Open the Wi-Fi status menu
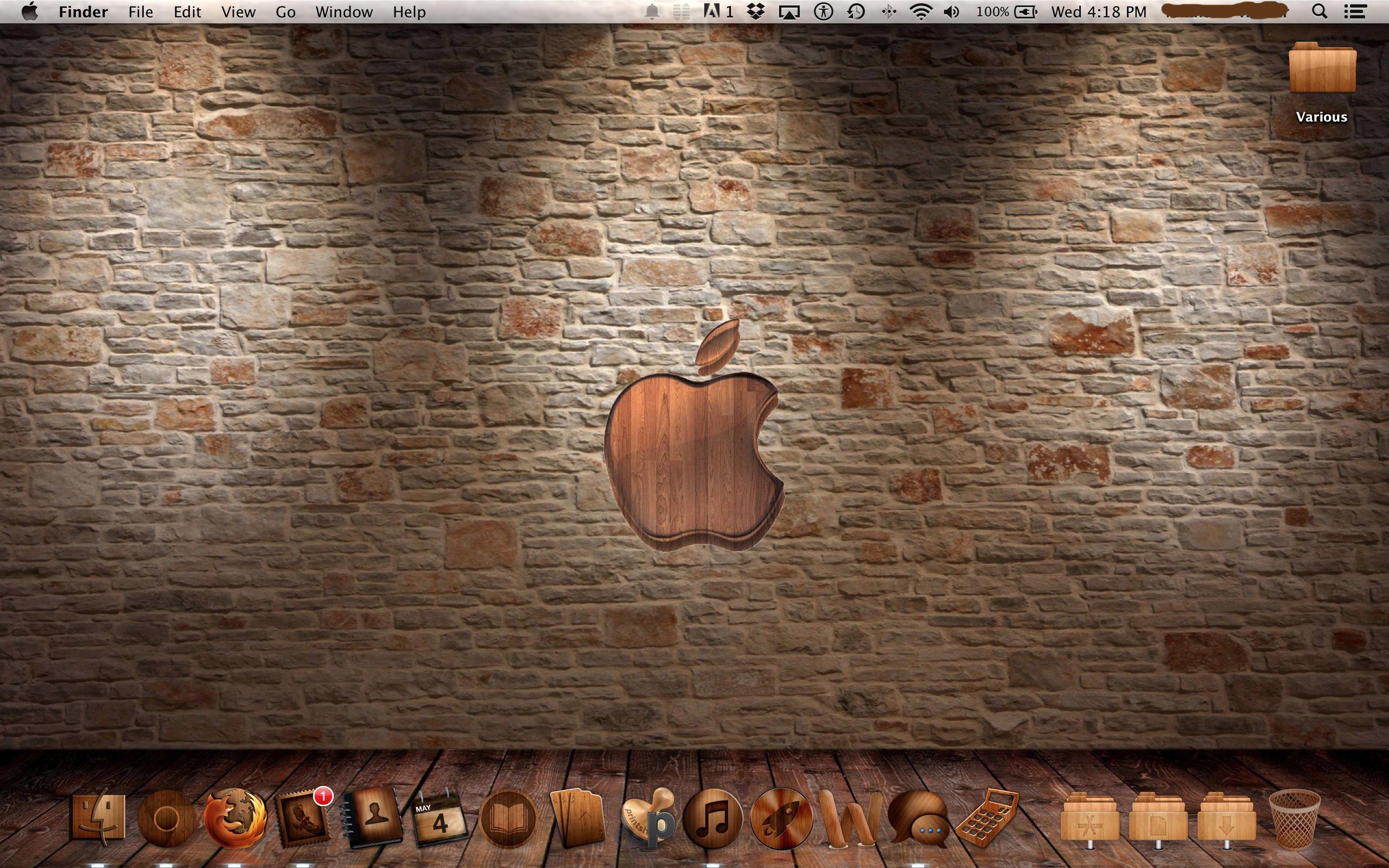Screen dimensions: 1389x868 (x=921, y=11)
